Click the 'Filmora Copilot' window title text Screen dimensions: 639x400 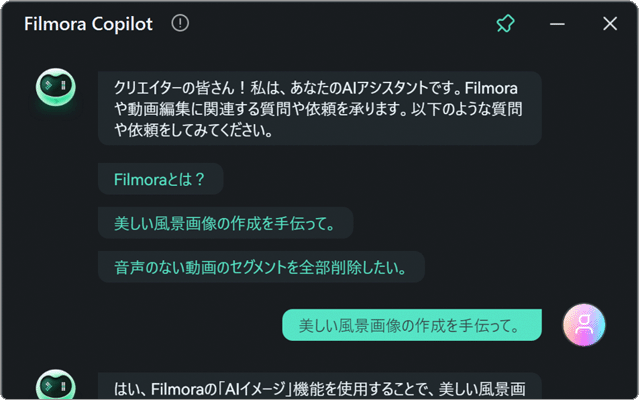tap(88, 24)
